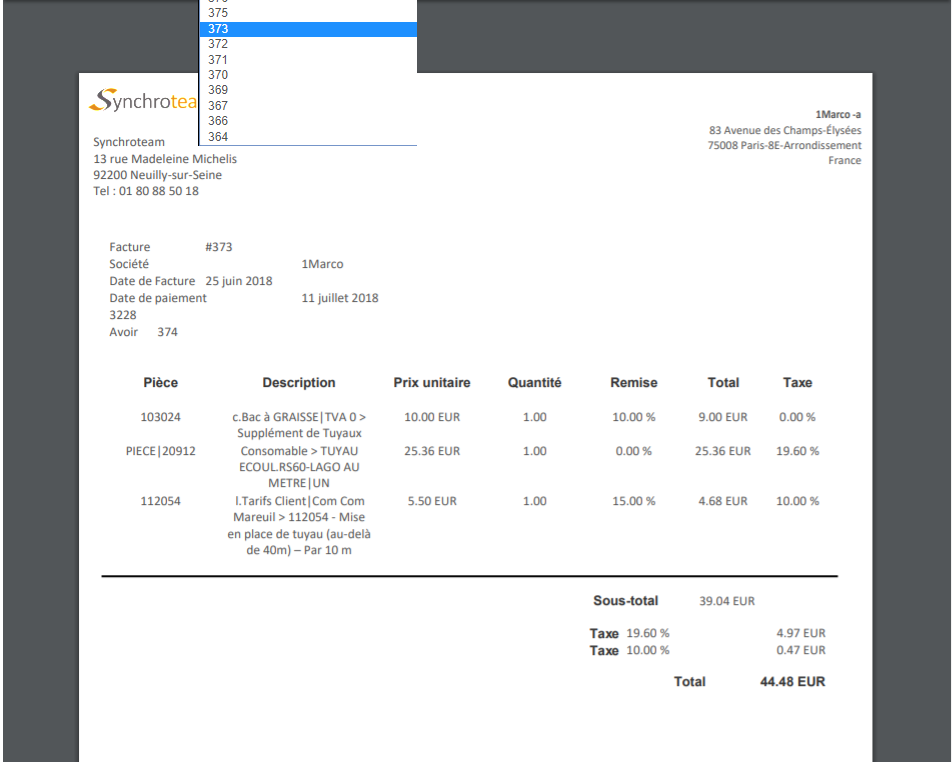The image size is (952, 762).
Task: Click the 19.60 % tax cell for PIECE|20912
Action: 797,451
